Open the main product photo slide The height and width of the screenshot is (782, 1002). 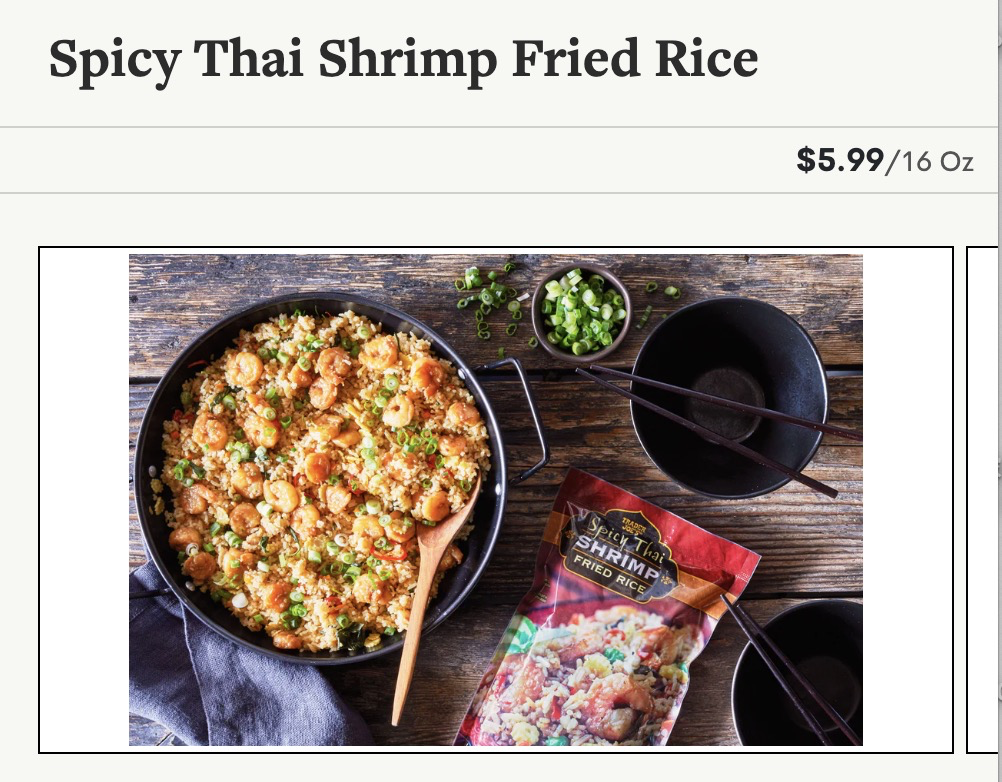[496, 500]
